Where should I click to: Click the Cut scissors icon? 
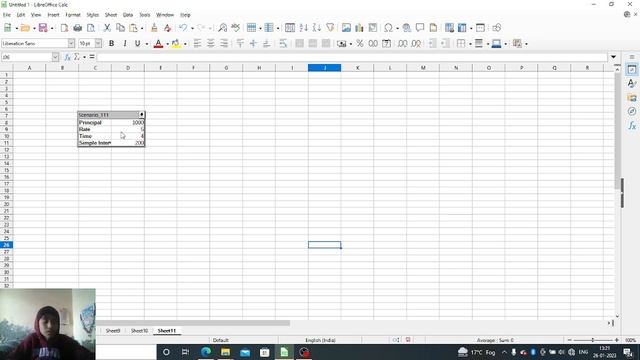coord(107,28)
